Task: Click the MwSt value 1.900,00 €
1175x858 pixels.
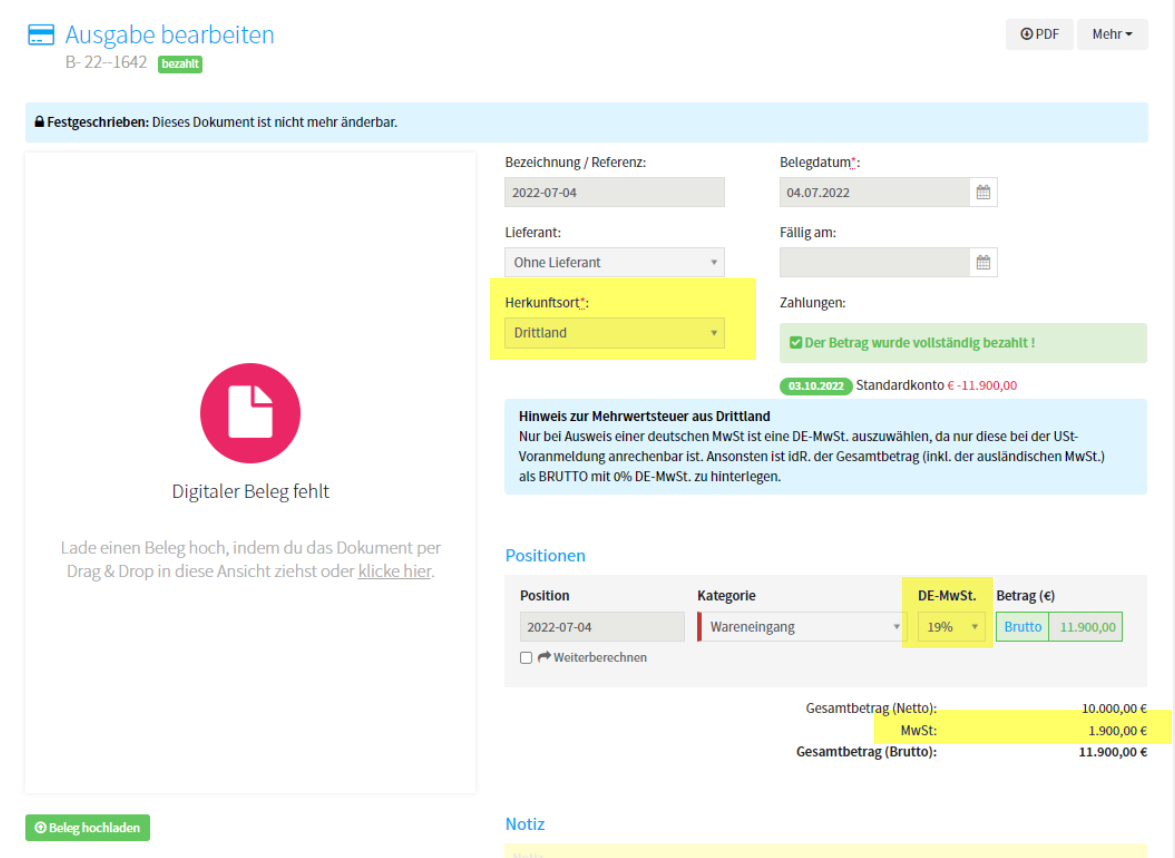Action: click(x=1117, y=731)
